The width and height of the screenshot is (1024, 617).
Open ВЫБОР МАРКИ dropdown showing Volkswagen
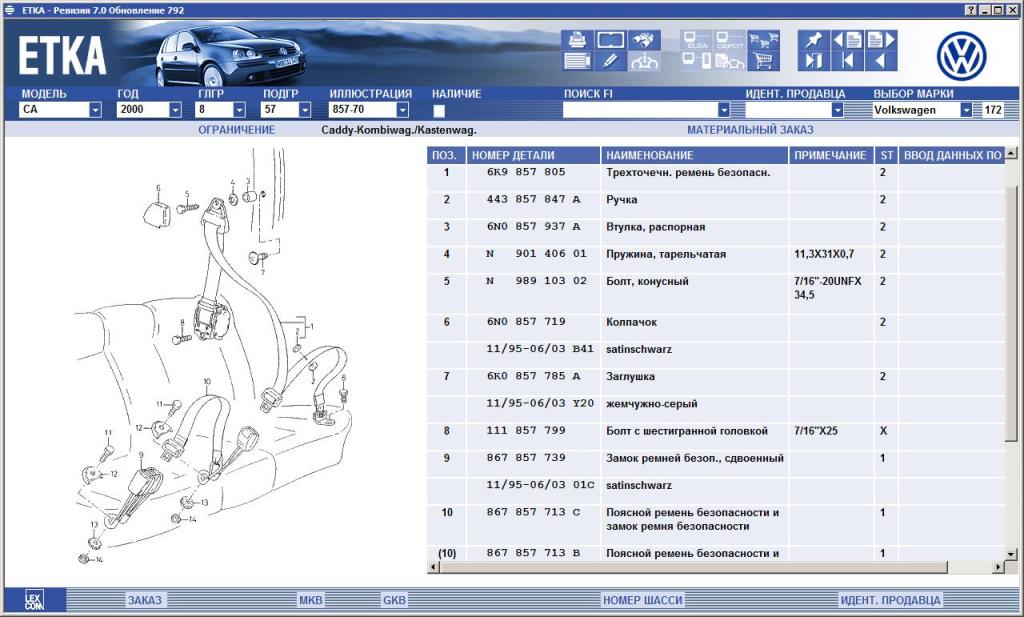[x=966, y=110]
